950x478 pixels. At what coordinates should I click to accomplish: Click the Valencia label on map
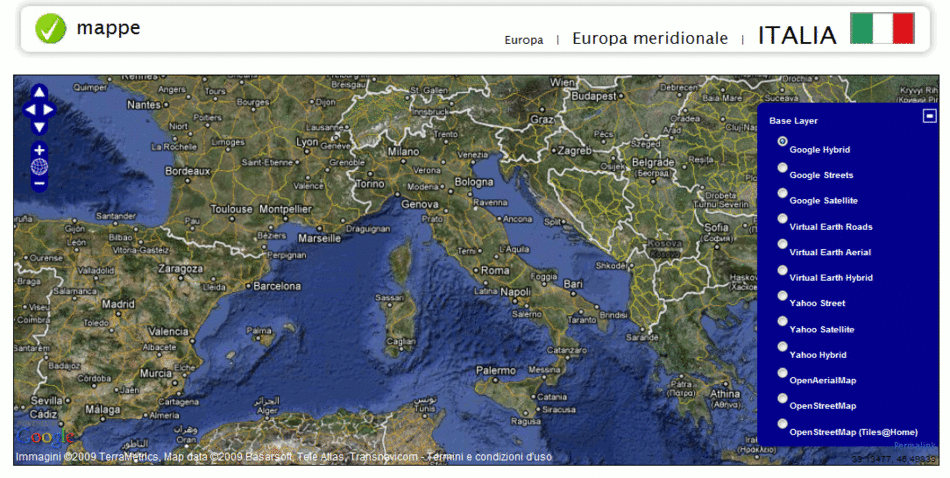[x=168, y=331]
